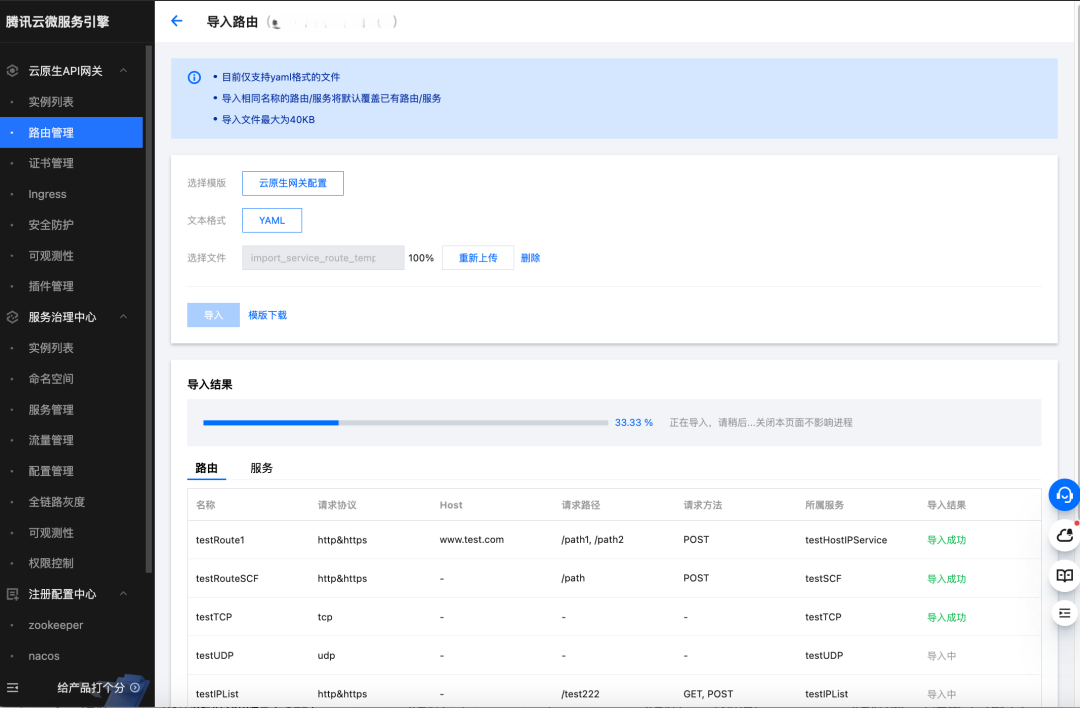Click the sidebar vertical scrollbar
Image resolution: width=1080 pixels, height=708 pixels.
149,309
